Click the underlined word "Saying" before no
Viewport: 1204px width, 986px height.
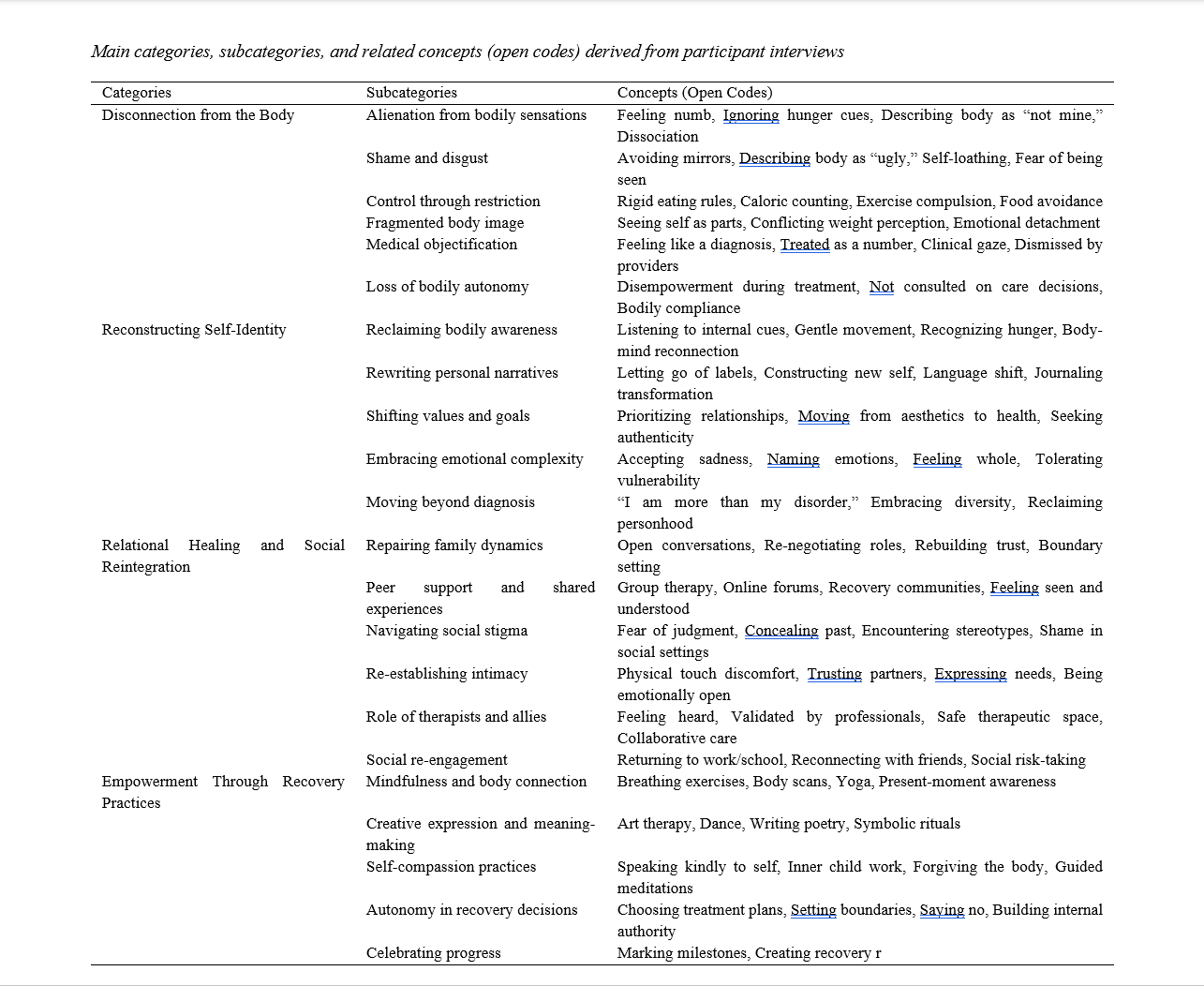[x=942, y=910]
